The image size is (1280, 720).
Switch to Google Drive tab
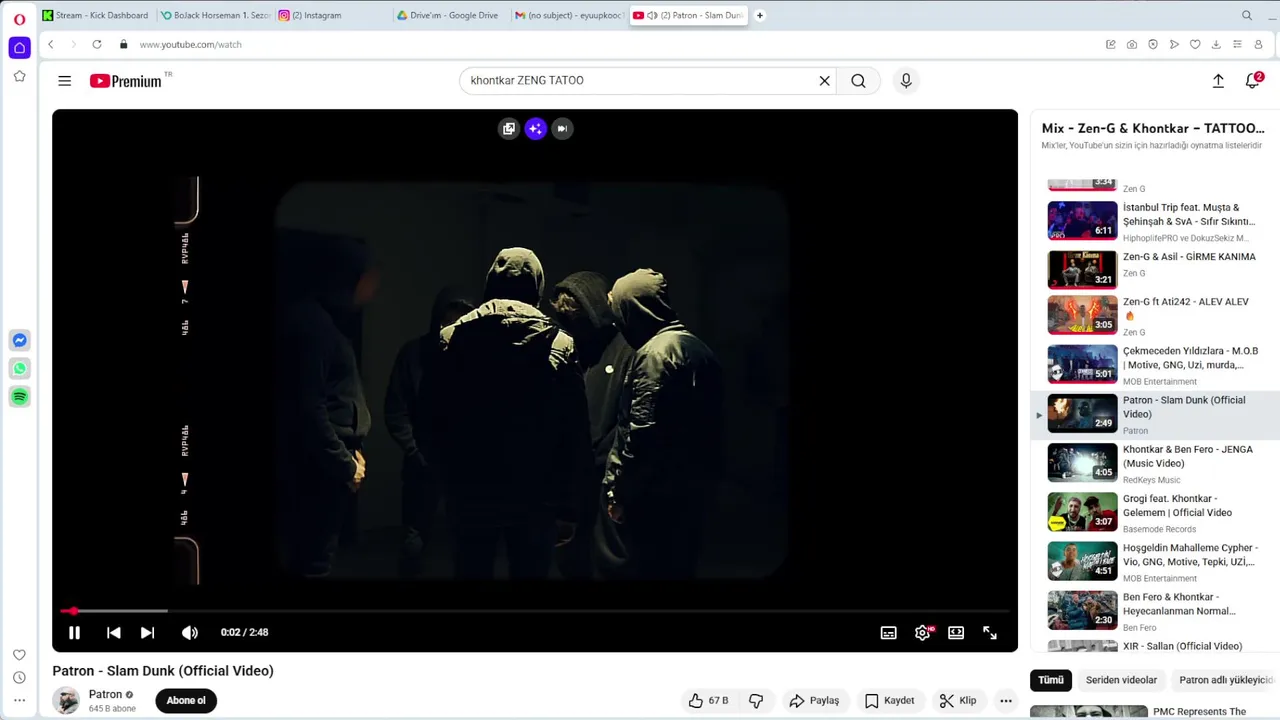[x=450, y=15]
